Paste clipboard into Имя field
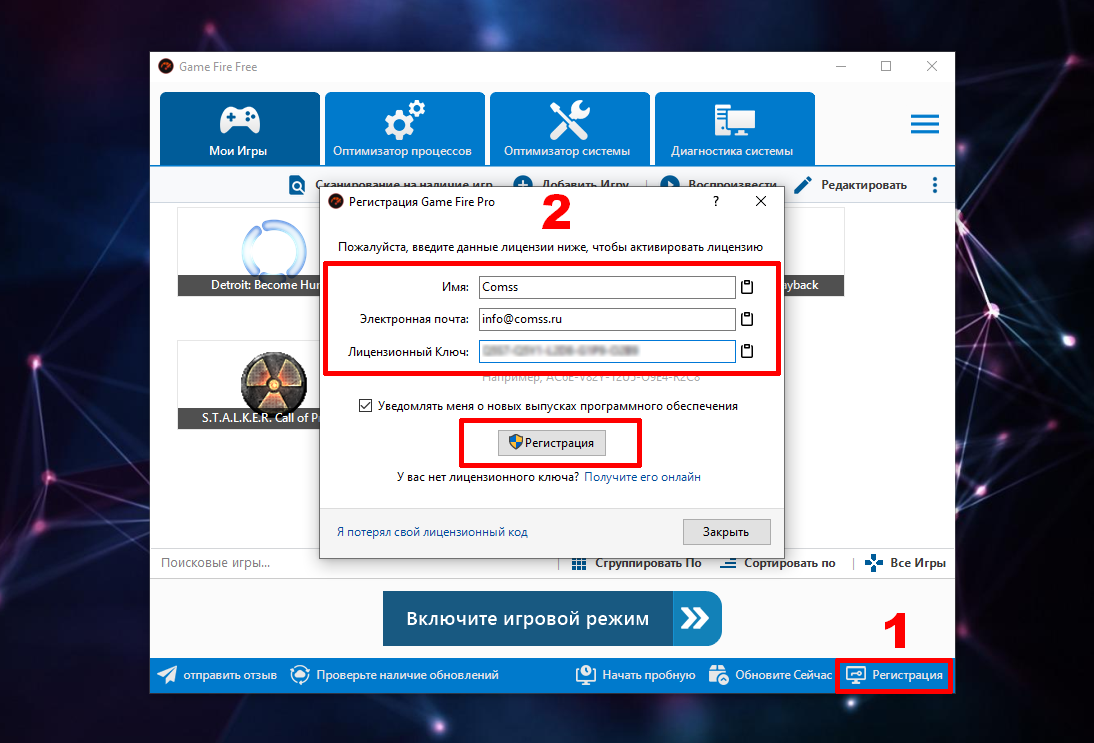This screenshot has height=743, width=1094. pos(747,287)
